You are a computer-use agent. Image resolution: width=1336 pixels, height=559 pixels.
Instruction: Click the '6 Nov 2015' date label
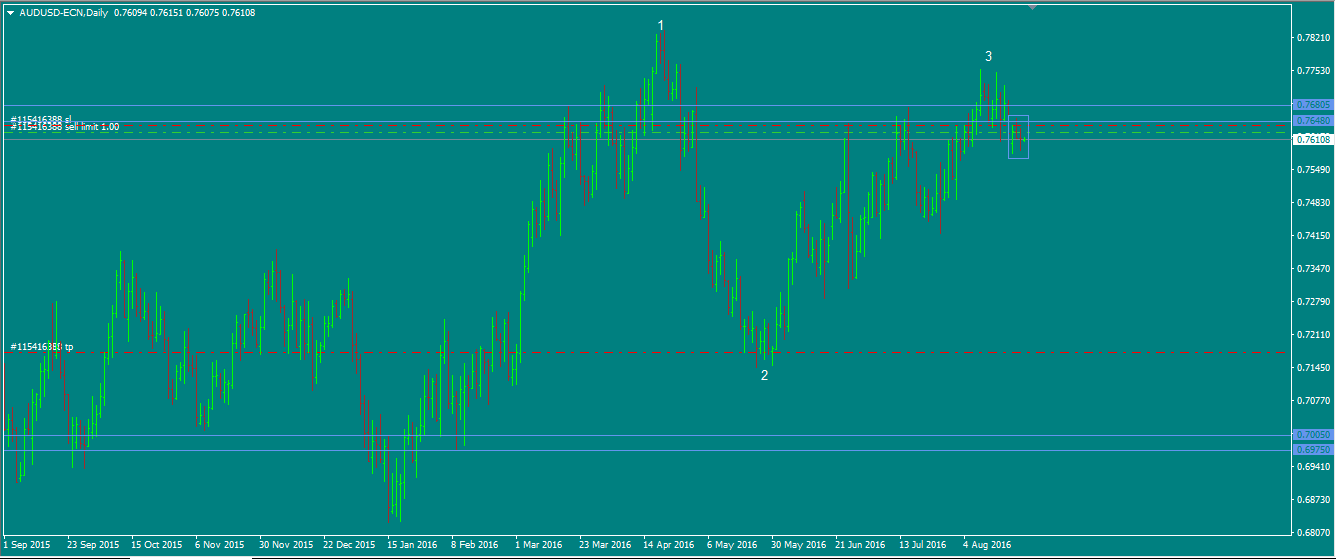[x=220, y=545]
